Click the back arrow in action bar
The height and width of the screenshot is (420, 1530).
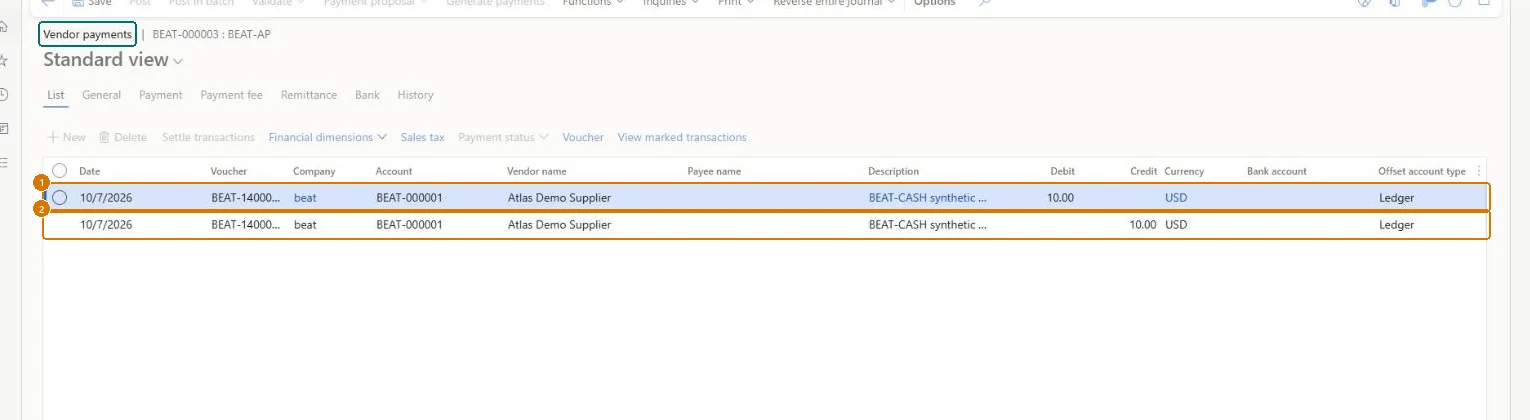coord(47,3)
